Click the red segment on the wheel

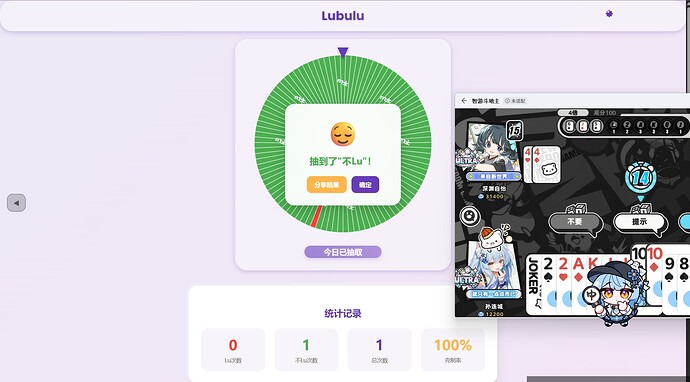316,217
